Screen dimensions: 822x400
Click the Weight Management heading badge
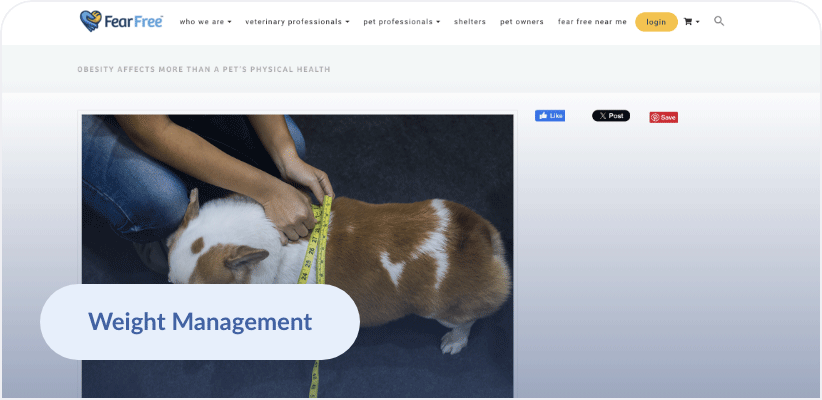pyautogui.click(x=200, y=322)
